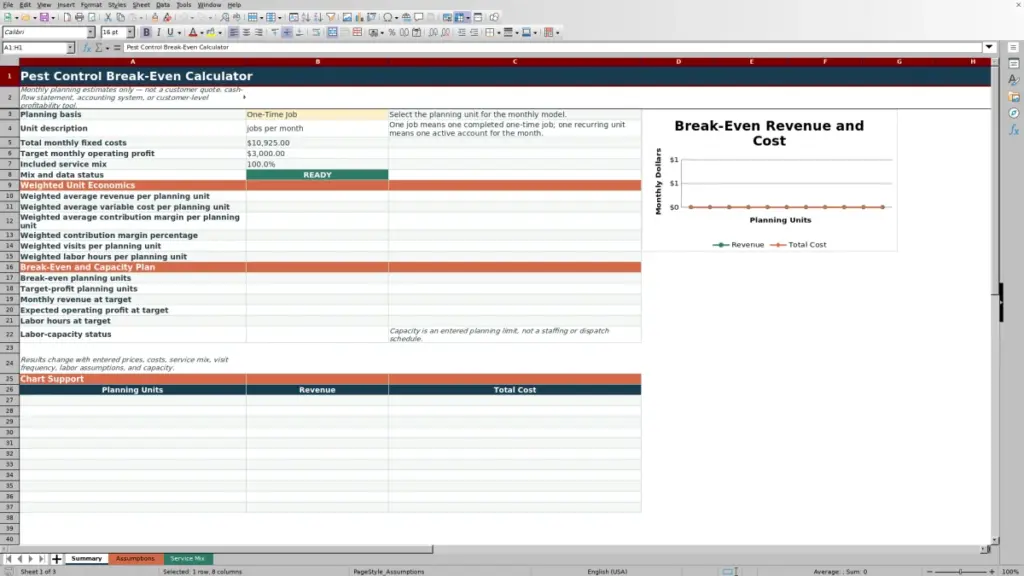This screenshot has width=1024, height=576.
Task: Apply AutoFilter to the data
Action: pyautogui.click(x=330, y=17)
